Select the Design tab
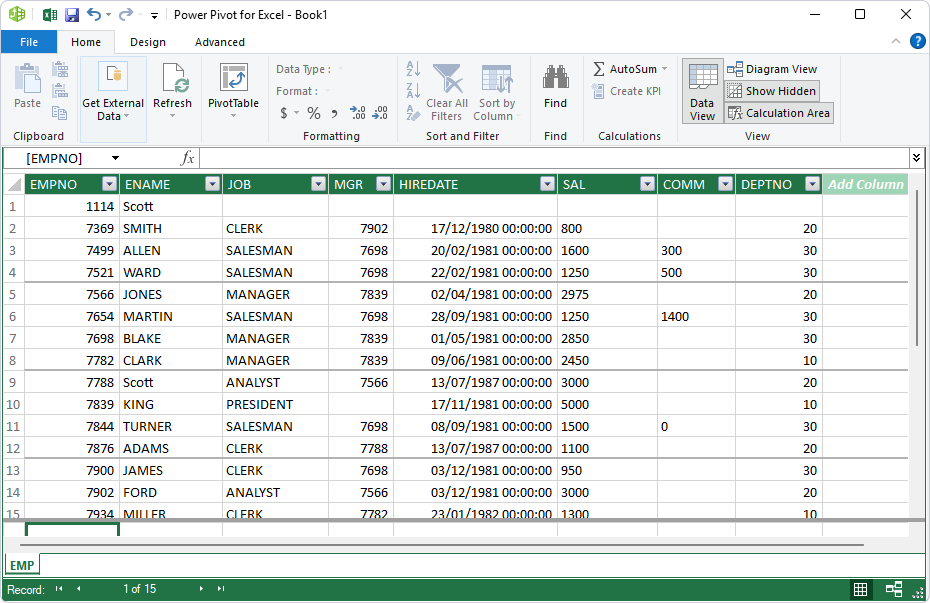This screenshot has width=930, height=603. (148, 42)
